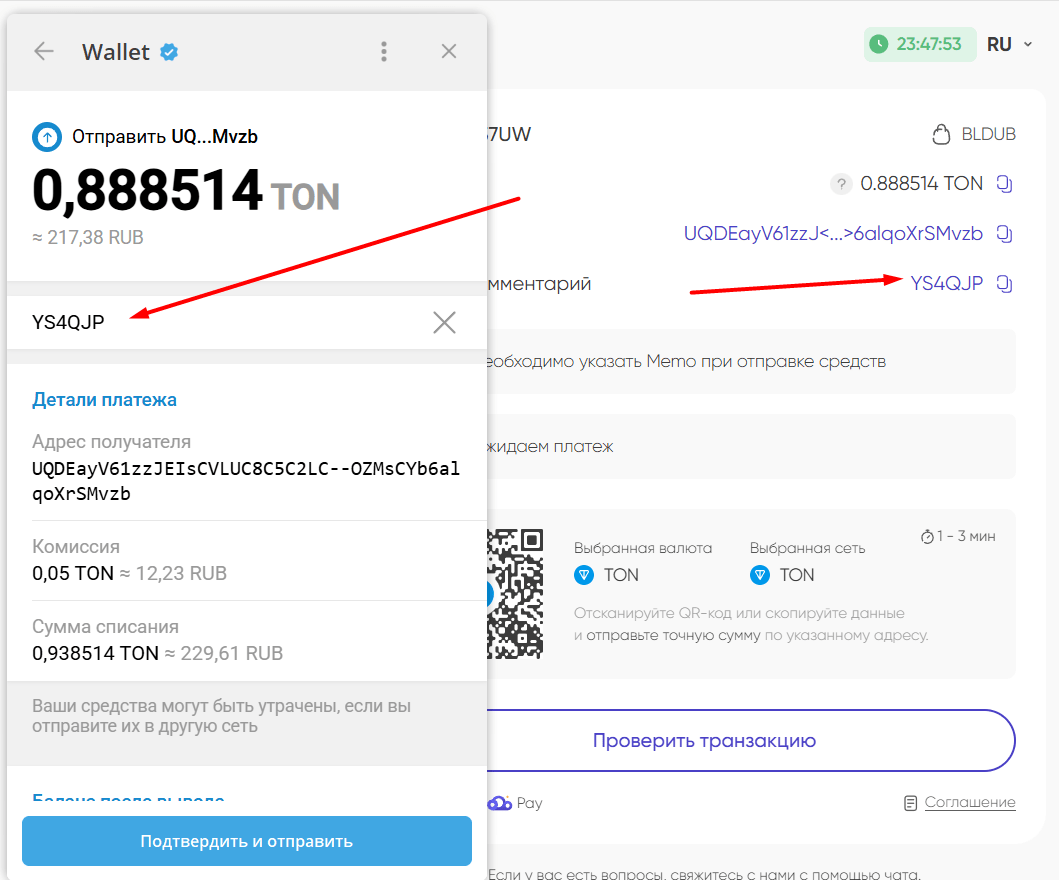
Task: Copy the UQDEayV61zzJ wallet address
Action: pos(1006,234)
